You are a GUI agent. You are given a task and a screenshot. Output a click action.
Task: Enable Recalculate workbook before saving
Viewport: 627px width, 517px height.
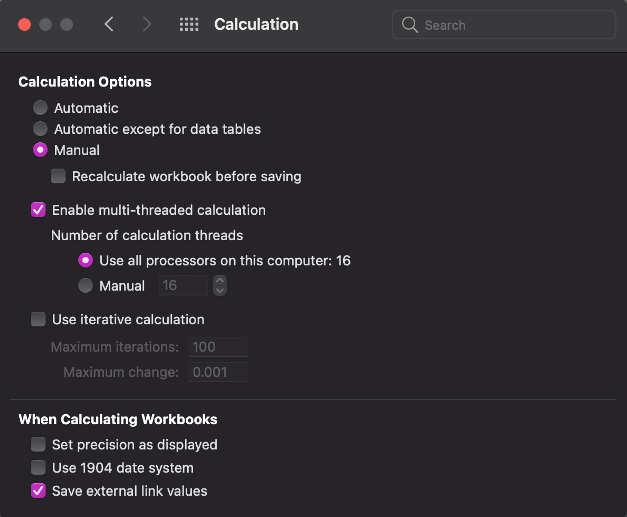point(59,176)
